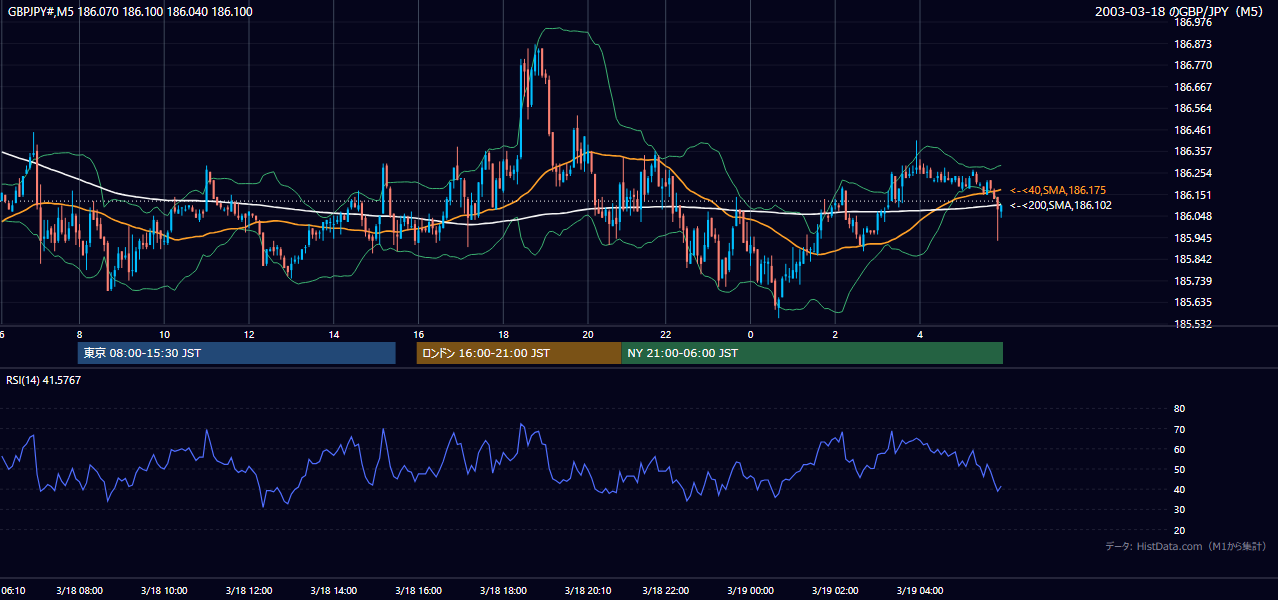Click the bottom time label 3/19 00:00
This screenshot has width=1278, height=600.
click(750, 590)
